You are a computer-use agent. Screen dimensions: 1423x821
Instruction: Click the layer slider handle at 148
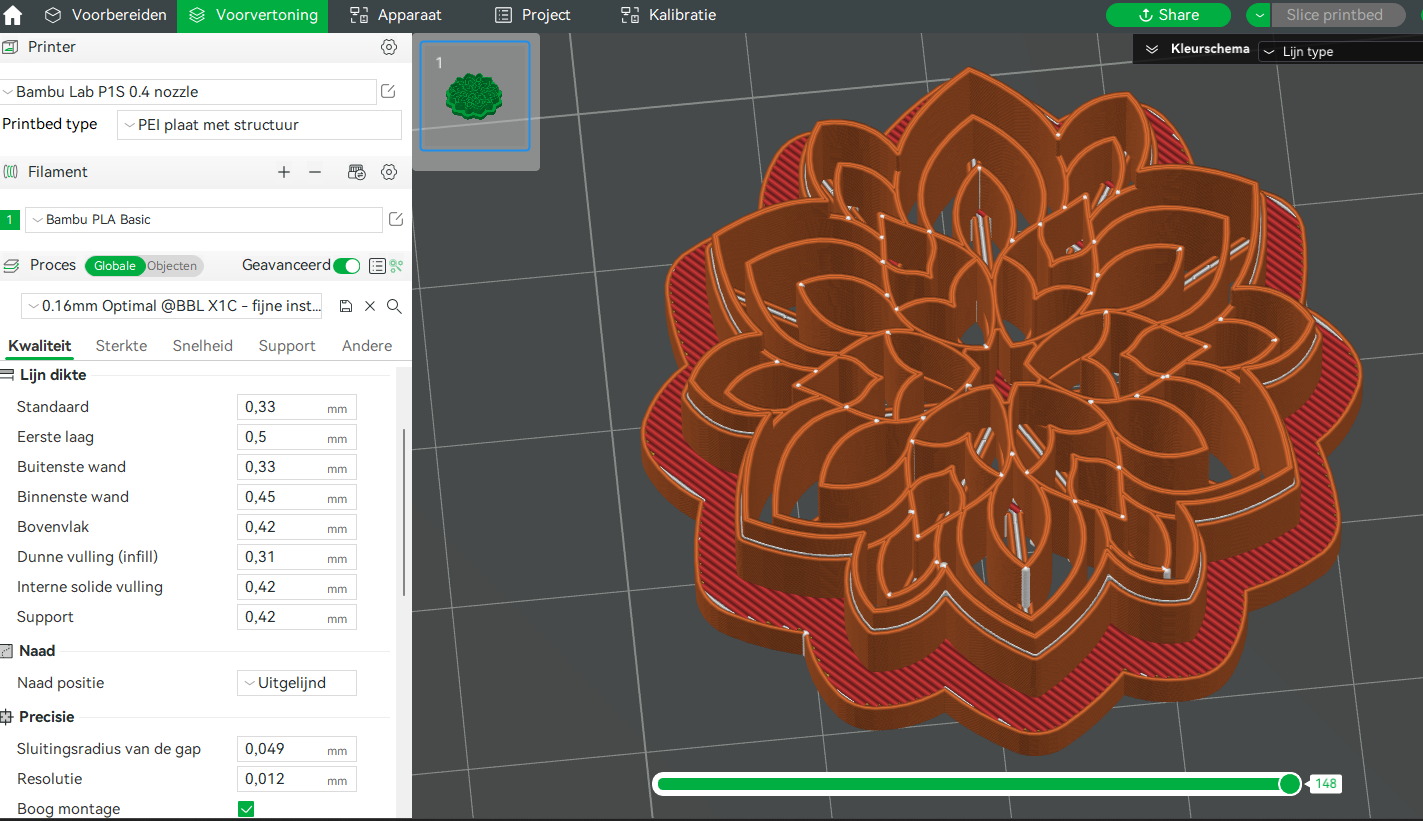[x=1290, y=784]
